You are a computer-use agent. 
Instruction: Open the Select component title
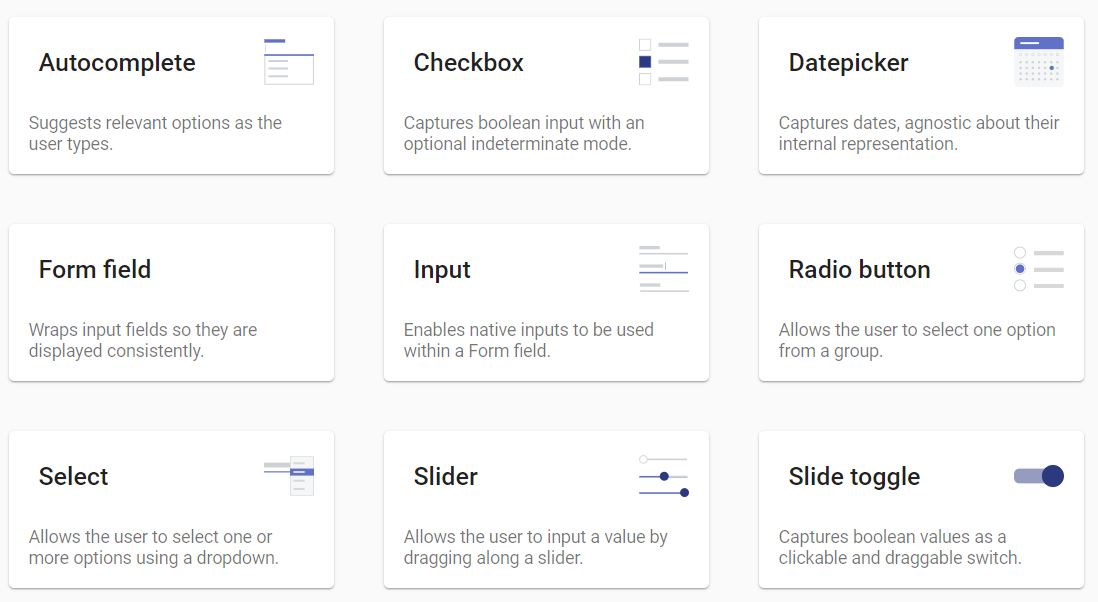74,476
